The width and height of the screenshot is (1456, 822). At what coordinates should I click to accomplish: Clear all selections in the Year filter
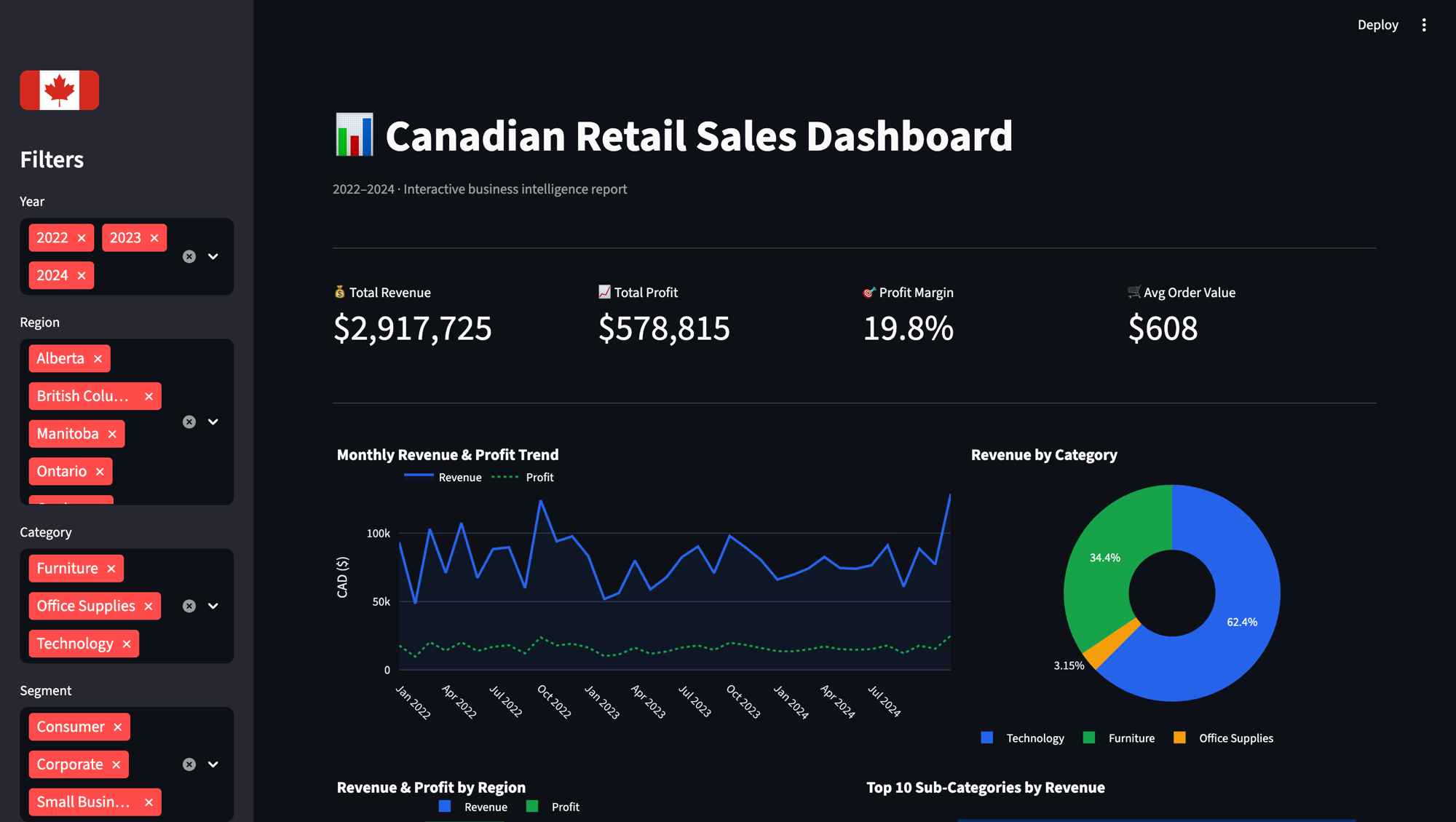pos(189,256)
